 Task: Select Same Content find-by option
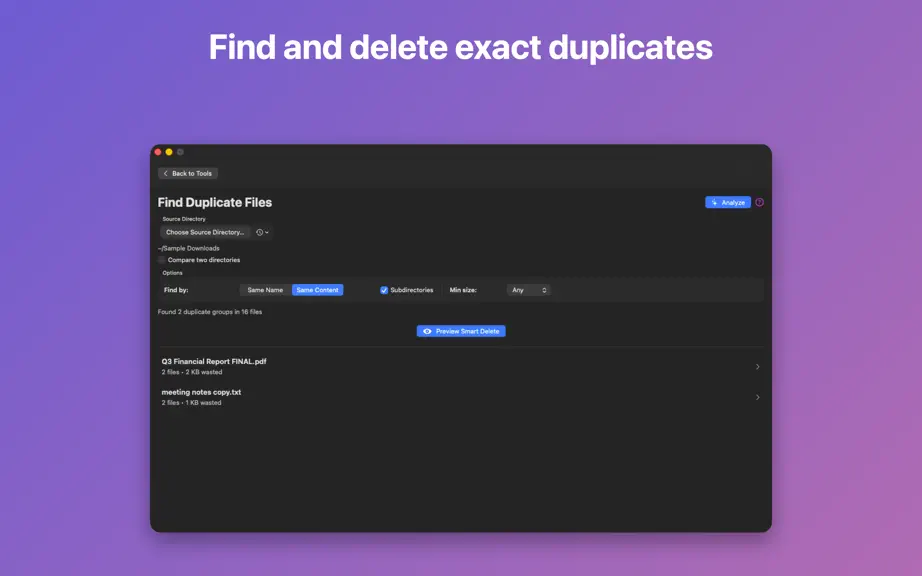[318, 290]
